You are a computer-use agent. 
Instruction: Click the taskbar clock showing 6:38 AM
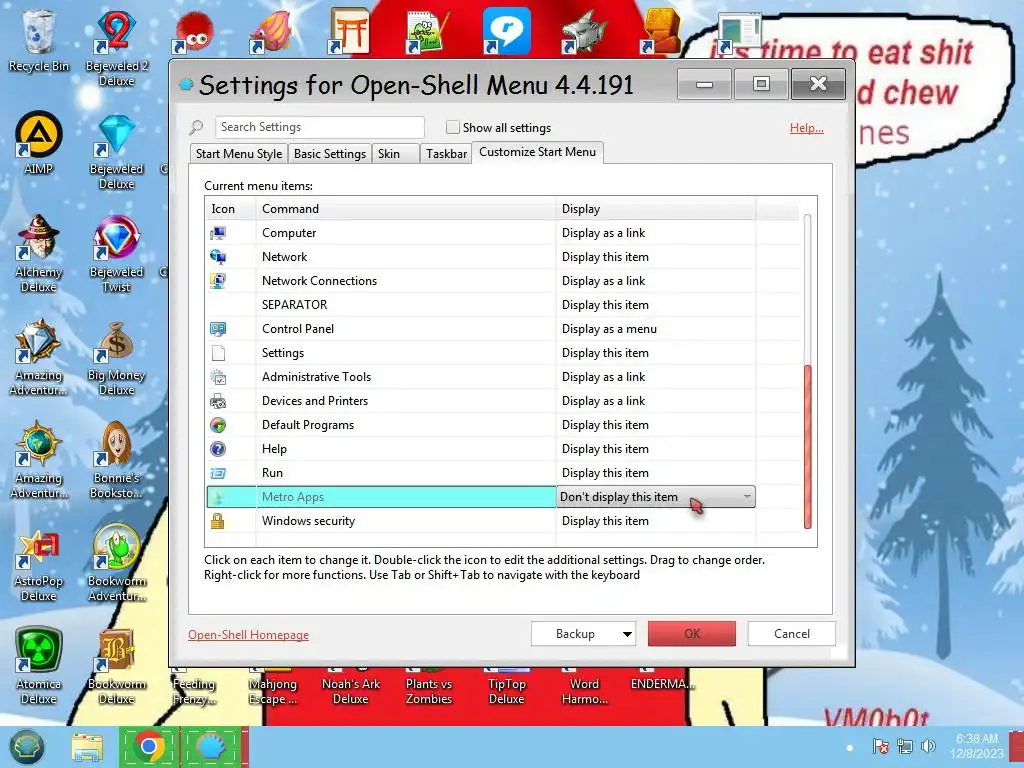pos(977,746)
